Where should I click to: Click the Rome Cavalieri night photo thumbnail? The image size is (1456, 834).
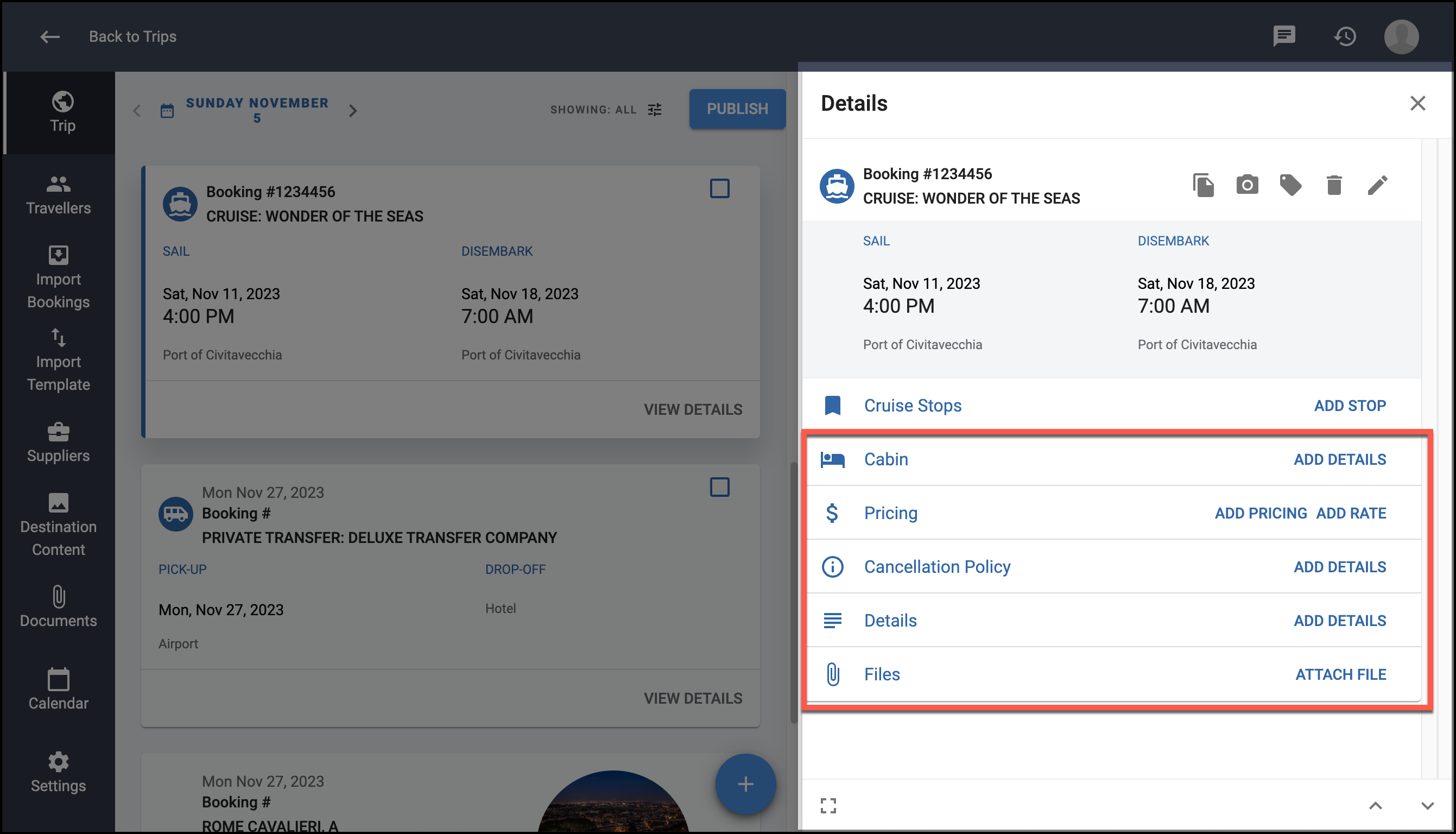[x=613, y=801]
